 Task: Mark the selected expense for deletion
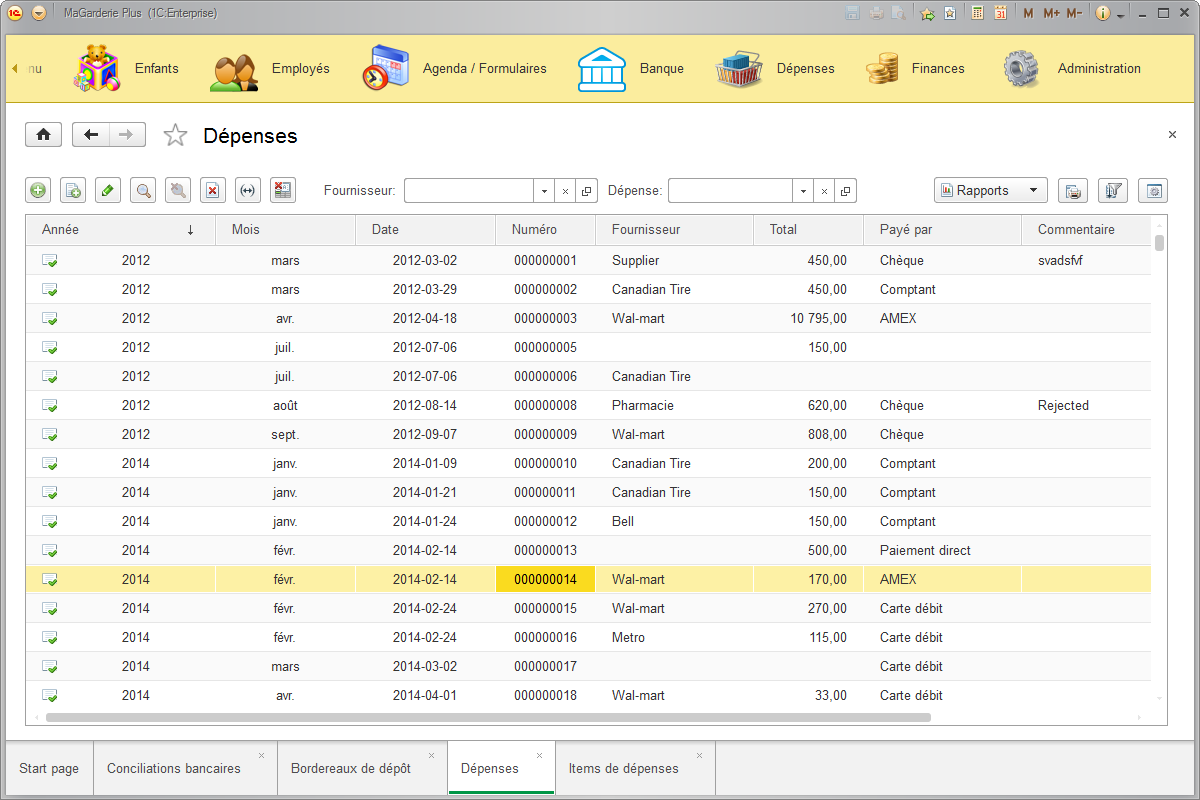[212, 190]
